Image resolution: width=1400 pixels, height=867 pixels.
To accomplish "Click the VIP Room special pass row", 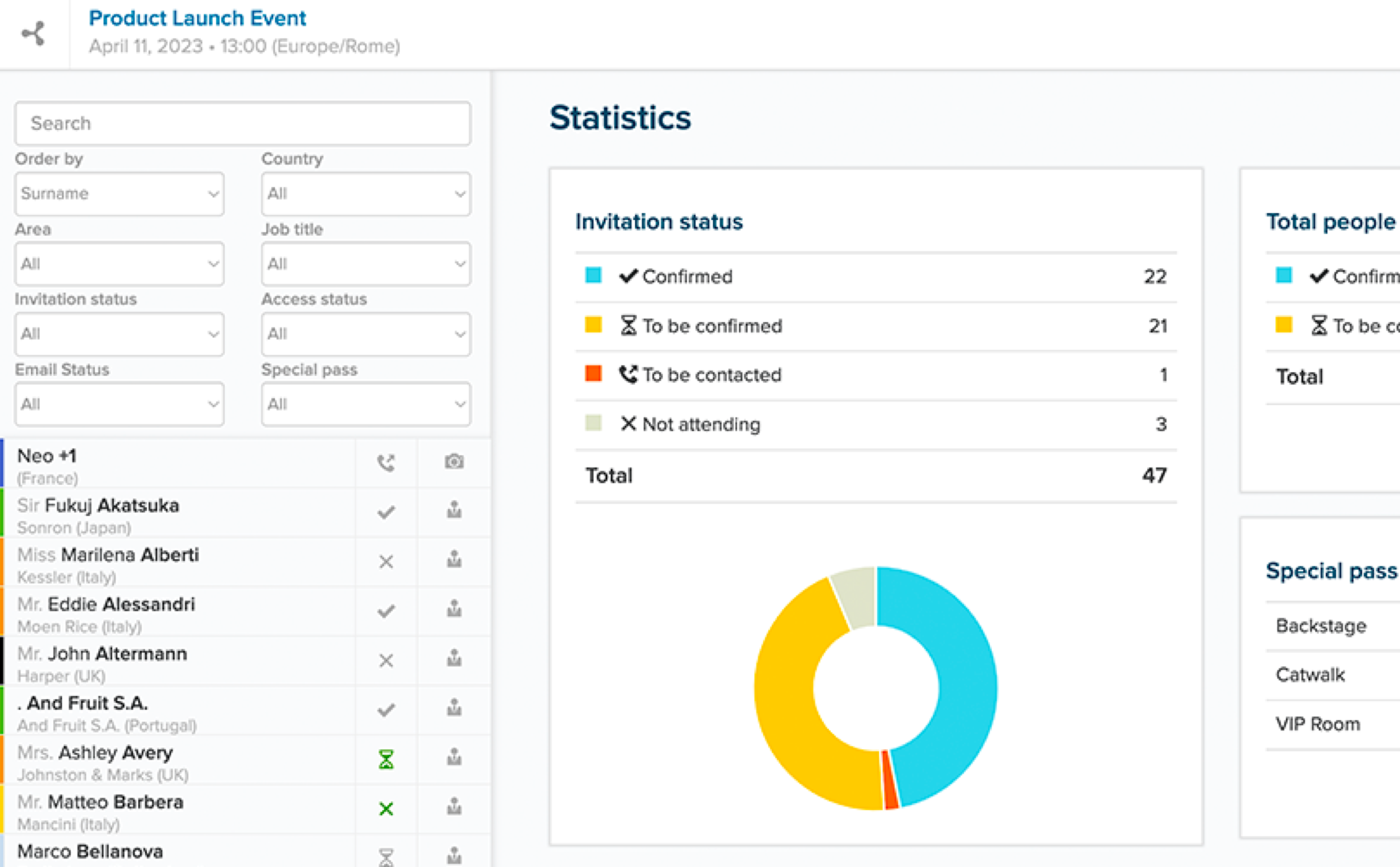I will (x=1332, y=725).
